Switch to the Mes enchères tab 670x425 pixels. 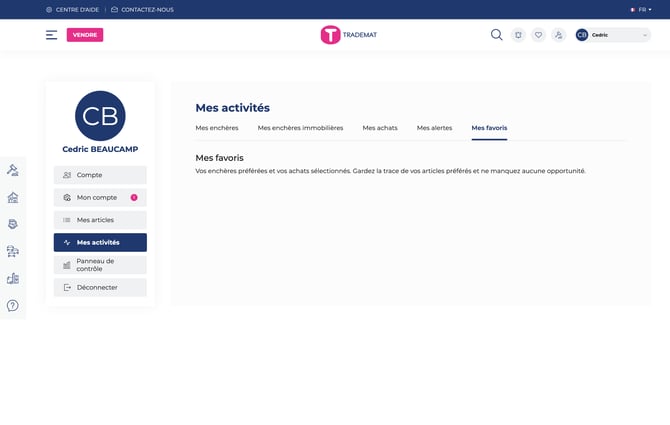[x=217, y=128]
